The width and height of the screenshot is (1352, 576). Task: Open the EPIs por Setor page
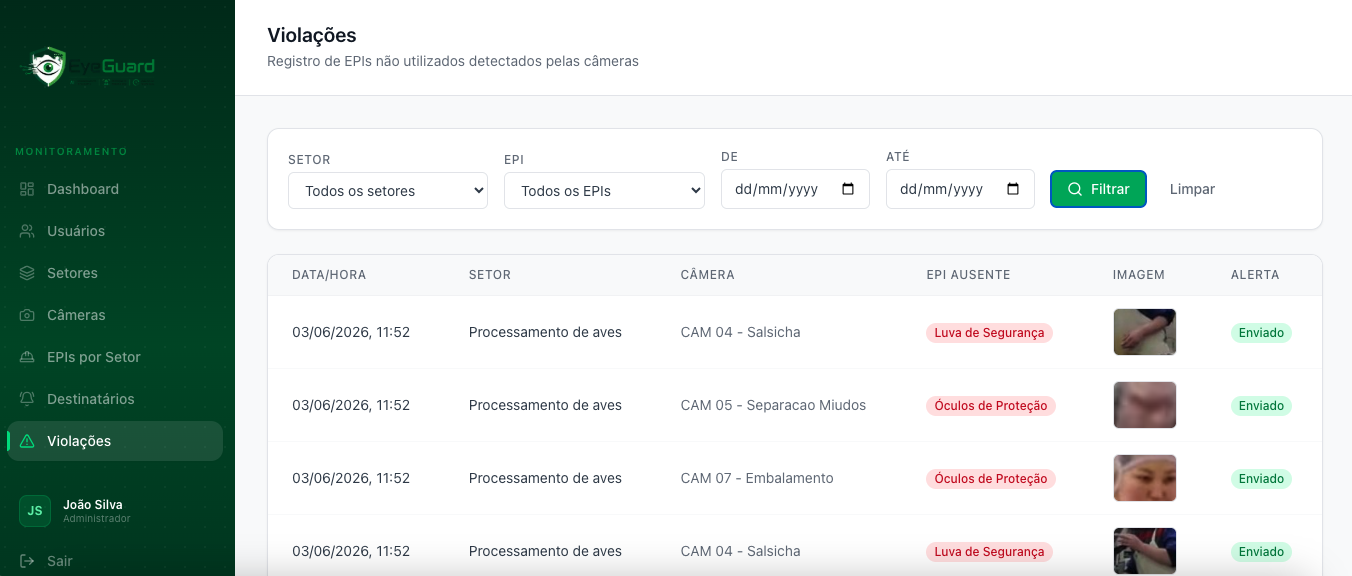click(115, 357)
